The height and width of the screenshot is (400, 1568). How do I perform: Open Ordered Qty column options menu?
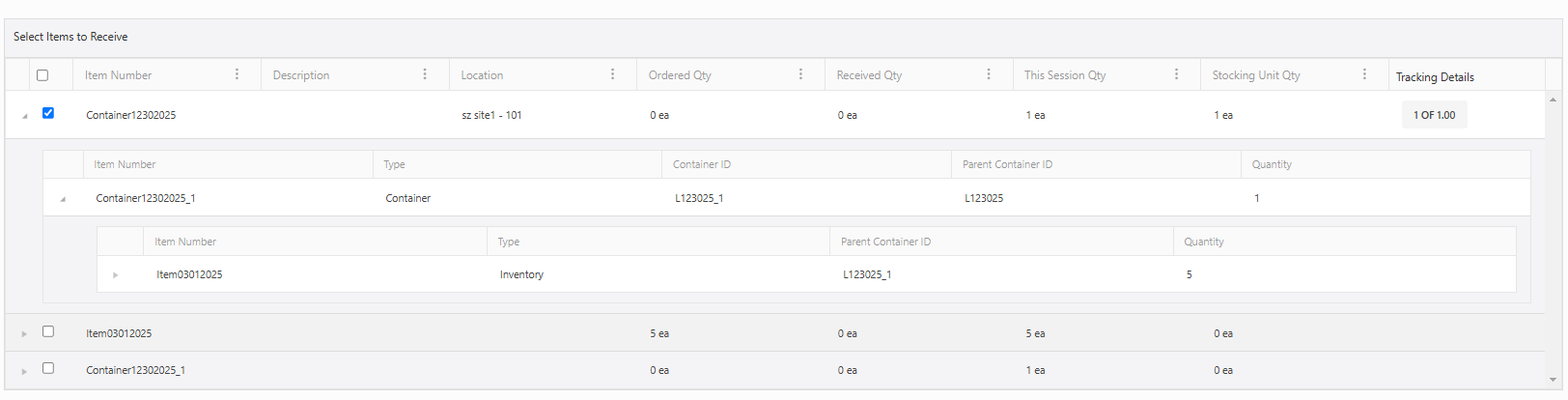click(x=800, y=74)
